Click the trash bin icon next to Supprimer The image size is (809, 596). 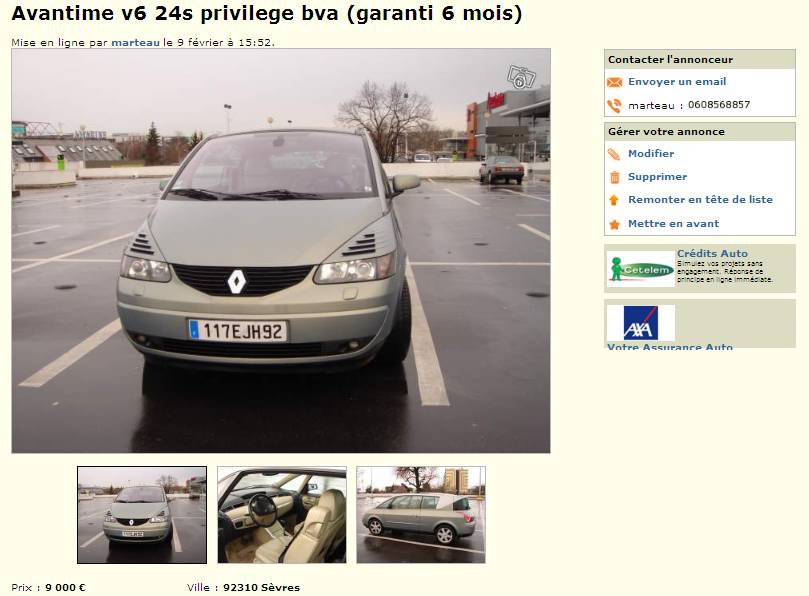pos(614,177)
